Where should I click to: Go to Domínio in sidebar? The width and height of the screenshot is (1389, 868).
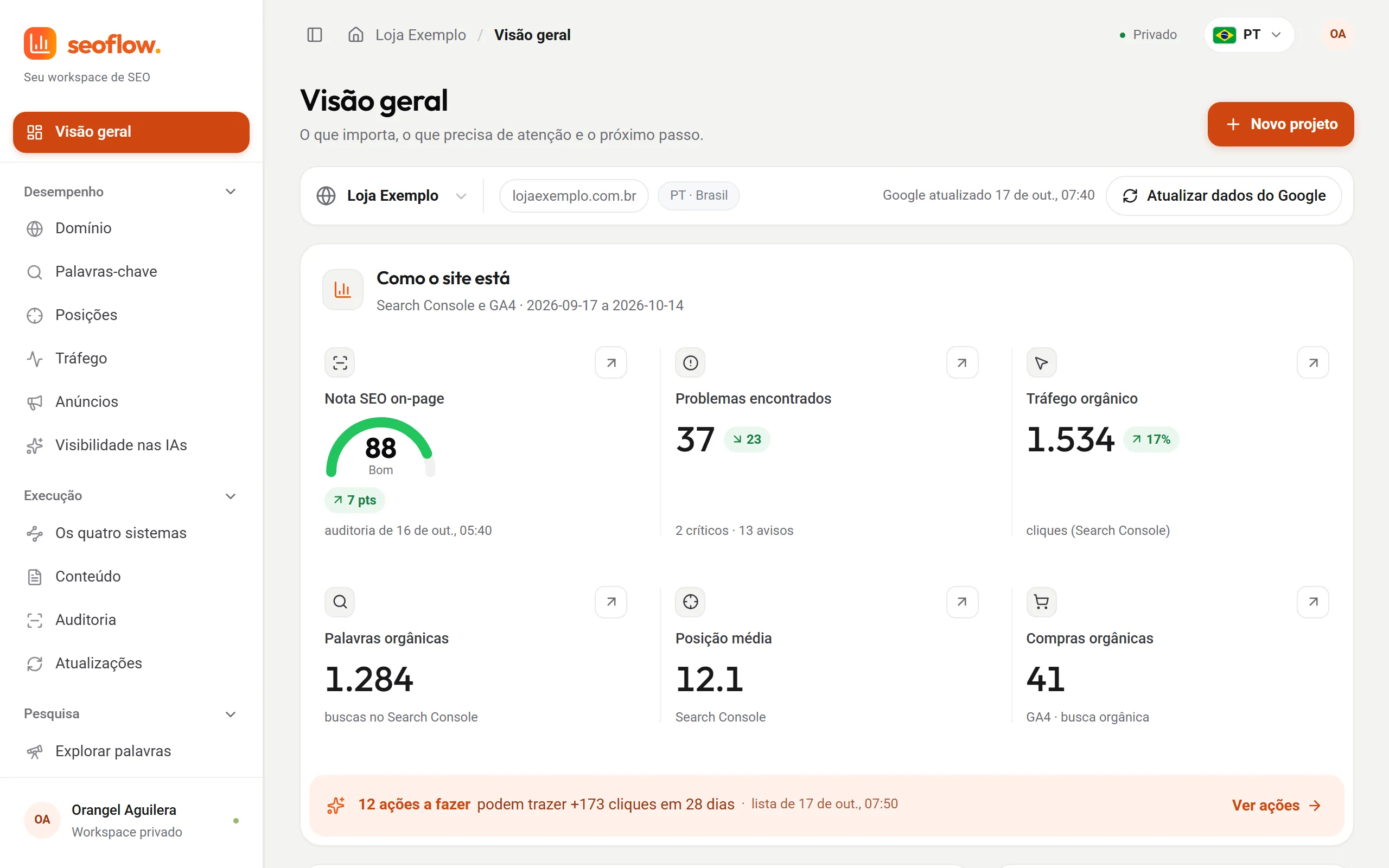131,228
